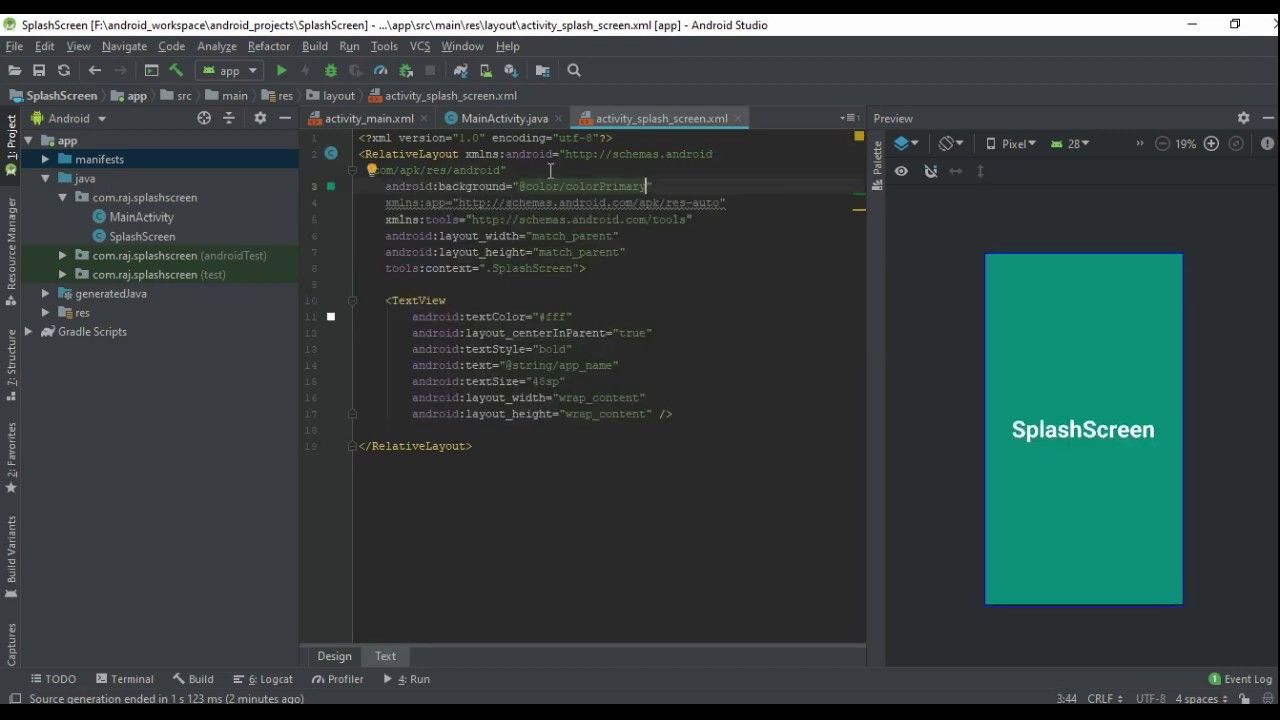
Task: Open the Profiler tool window
Action: [x=337, y=679]
